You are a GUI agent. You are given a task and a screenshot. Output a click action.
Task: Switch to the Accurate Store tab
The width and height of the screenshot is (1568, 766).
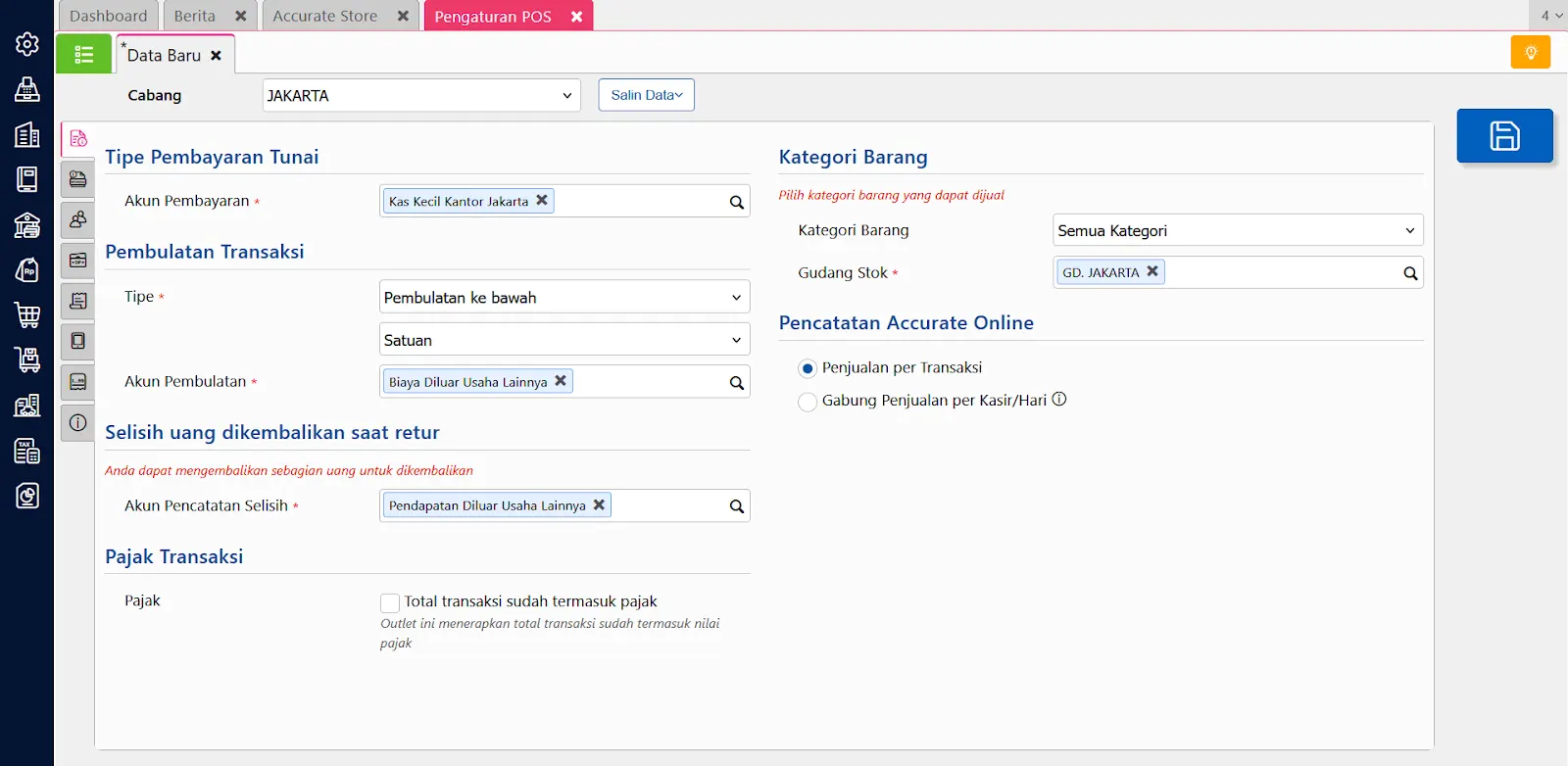[325, 16]
